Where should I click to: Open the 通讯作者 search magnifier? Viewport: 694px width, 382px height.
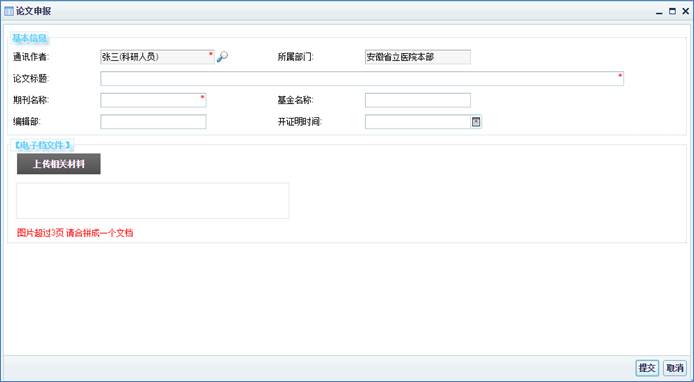pyautogui.click(x=222, y=56)
